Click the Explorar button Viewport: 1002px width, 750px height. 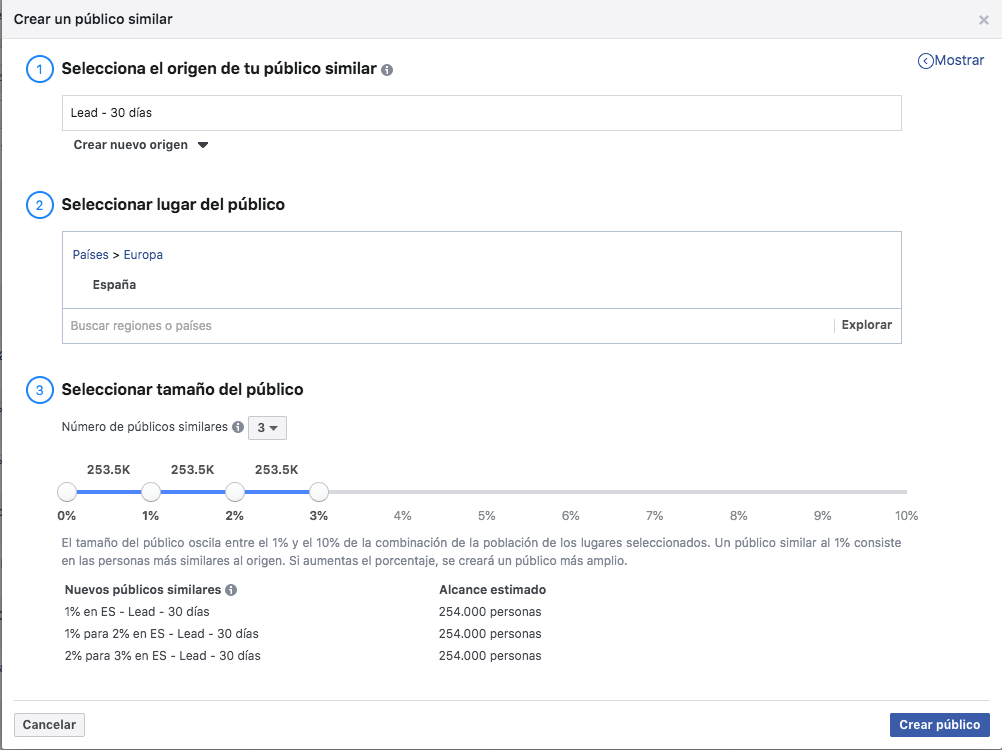[x=867, y=325]
